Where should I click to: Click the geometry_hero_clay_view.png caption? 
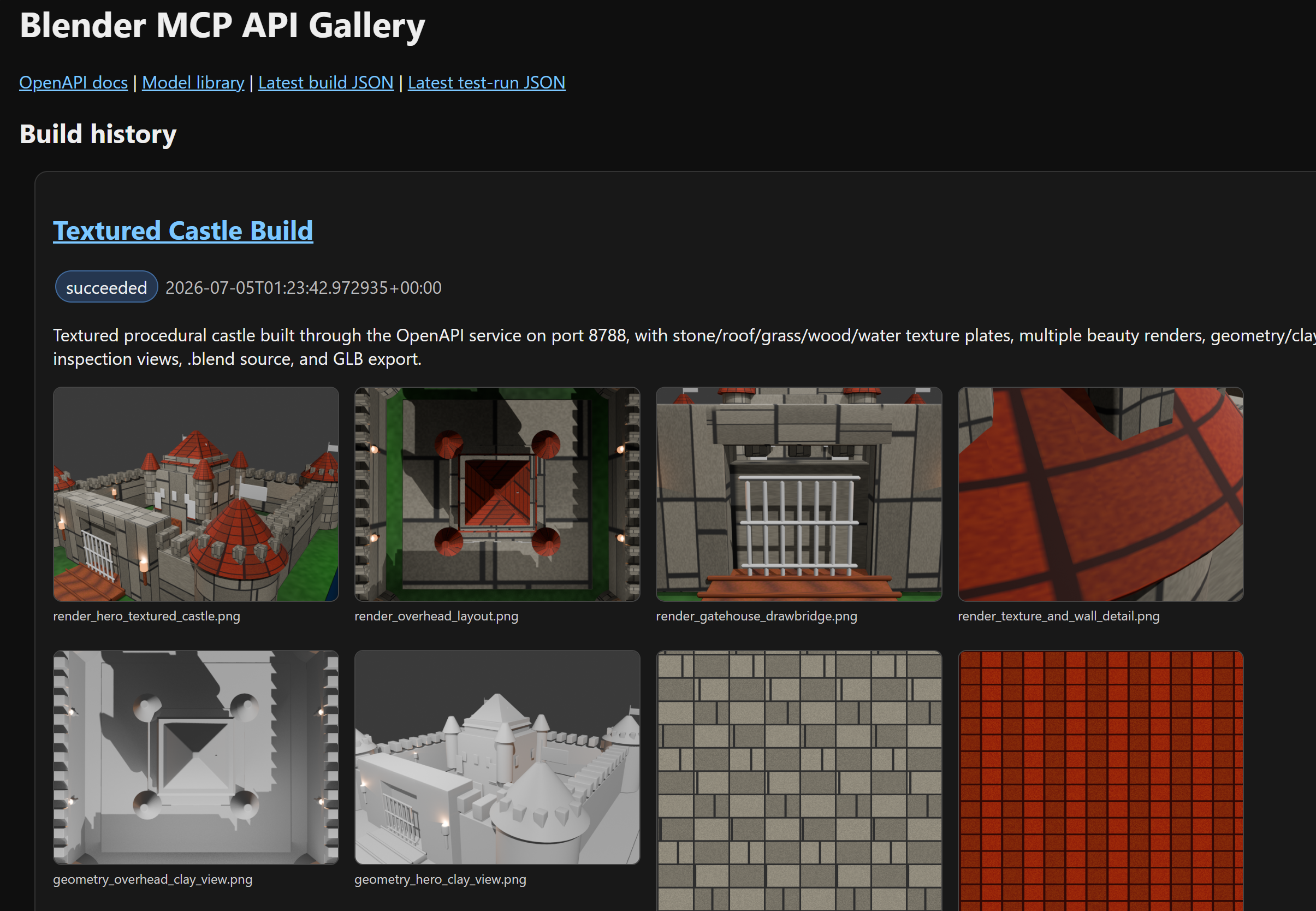click(x=440, y=880)
